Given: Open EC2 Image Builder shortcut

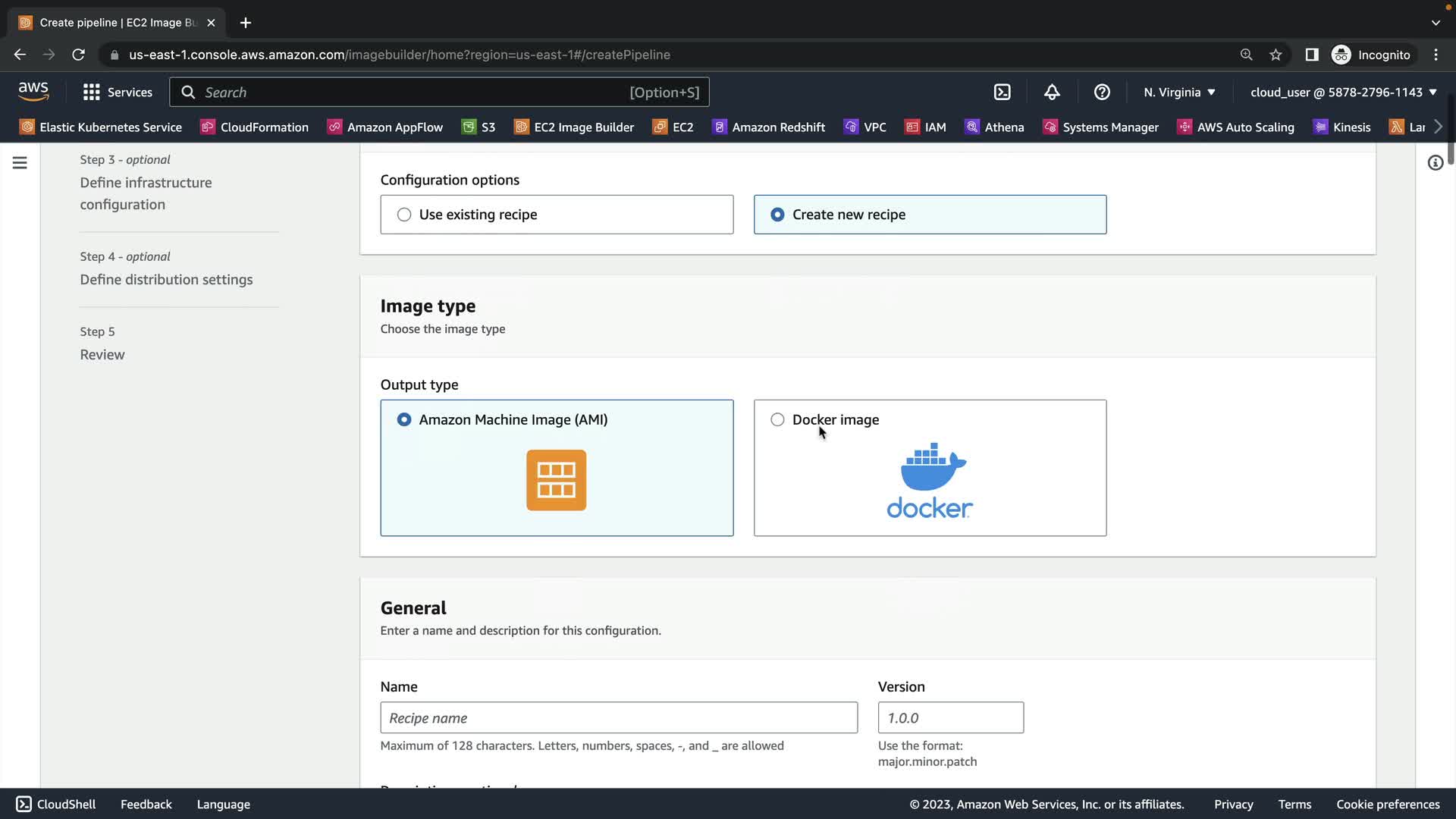Looking at the screenshot, I should click(x=574, y=127).
